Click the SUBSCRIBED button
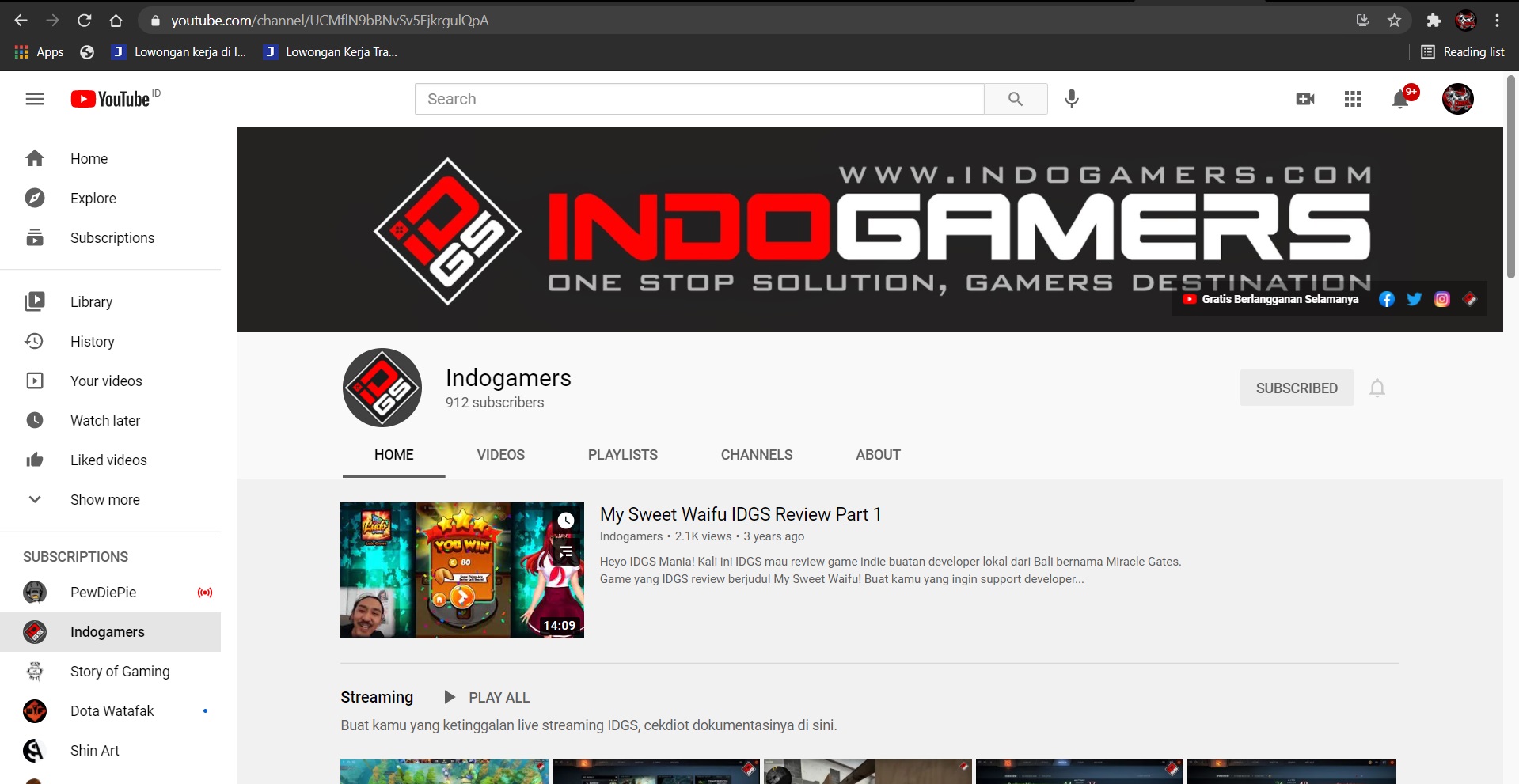The width and height of the screenshot is (1519, 784). 1297,388
